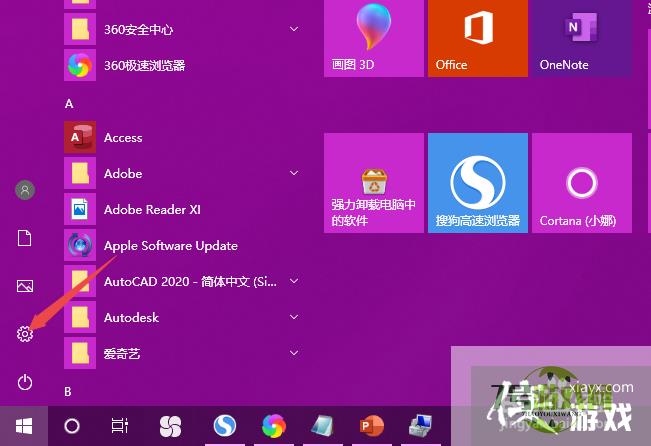
Task: Launch Sogou browser from taskbar
Action: (225, 426)
